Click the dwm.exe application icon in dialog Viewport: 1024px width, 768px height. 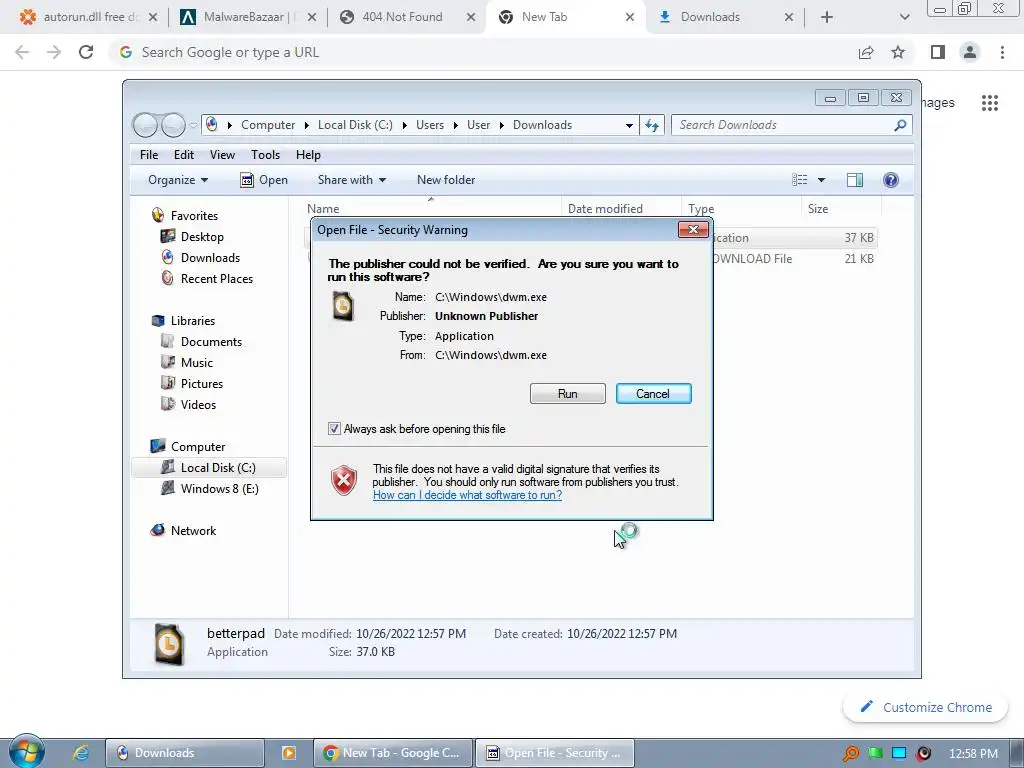[344, 306]
